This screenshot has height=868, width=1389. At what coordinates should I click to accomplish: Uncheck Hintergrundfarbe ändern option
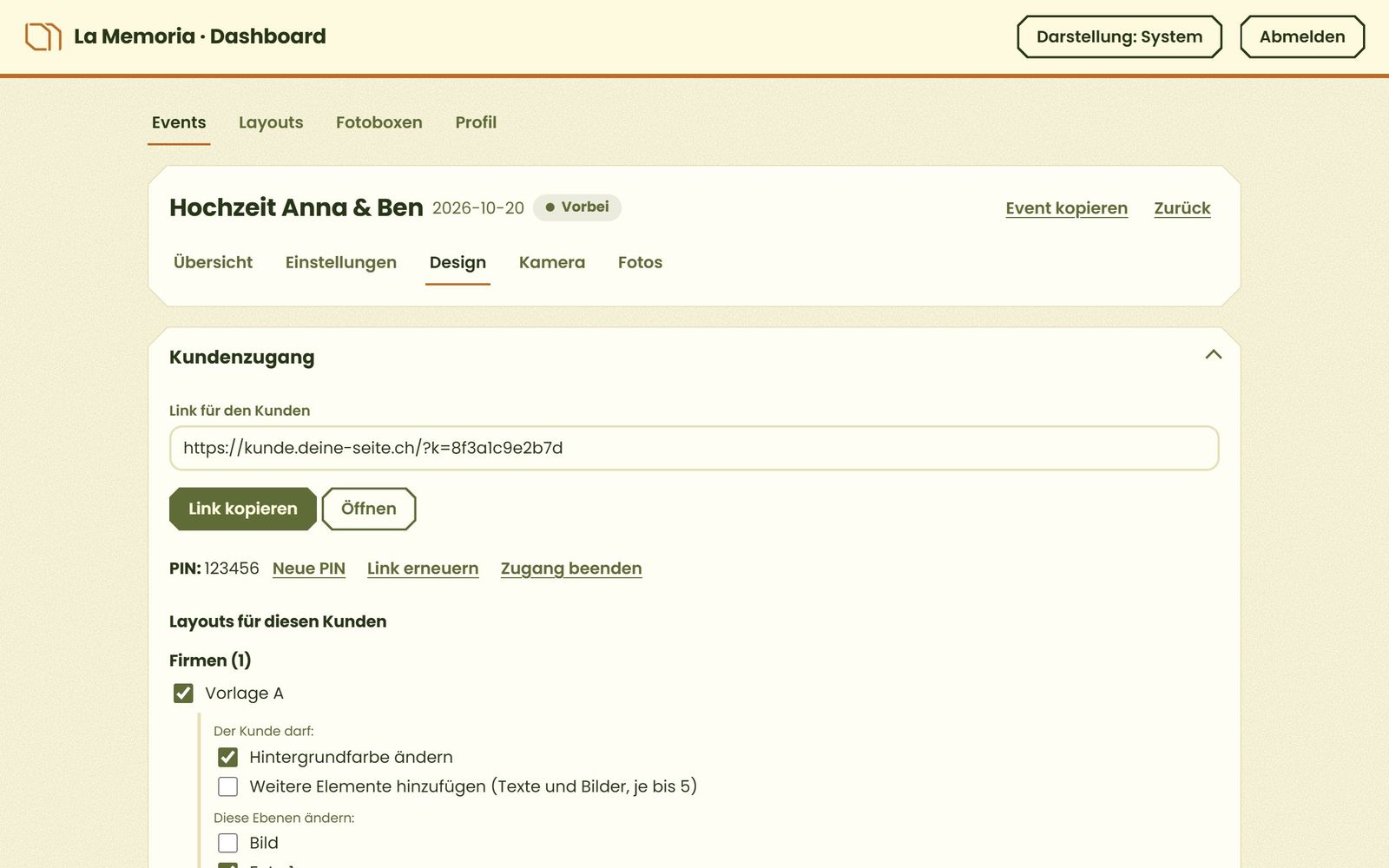227,757
